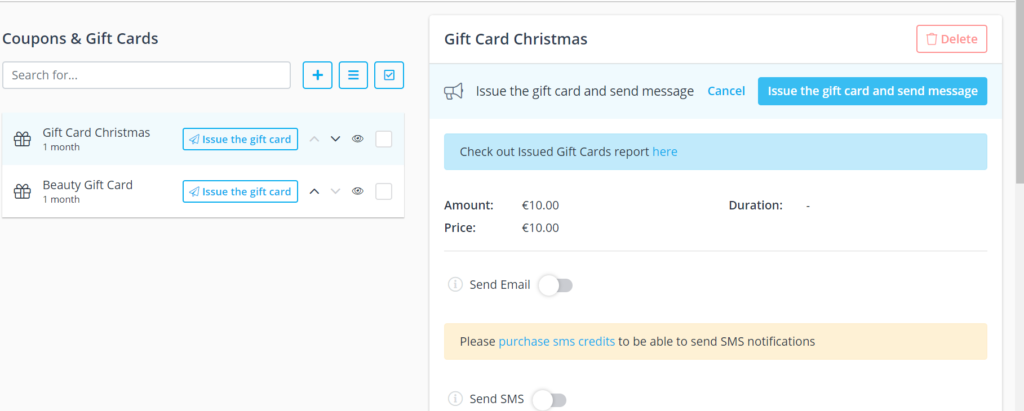Image resolution: width=1024 pixels, height=411 pixels.
Task: Toggle the Send Email switch
Action: (555, 286)
